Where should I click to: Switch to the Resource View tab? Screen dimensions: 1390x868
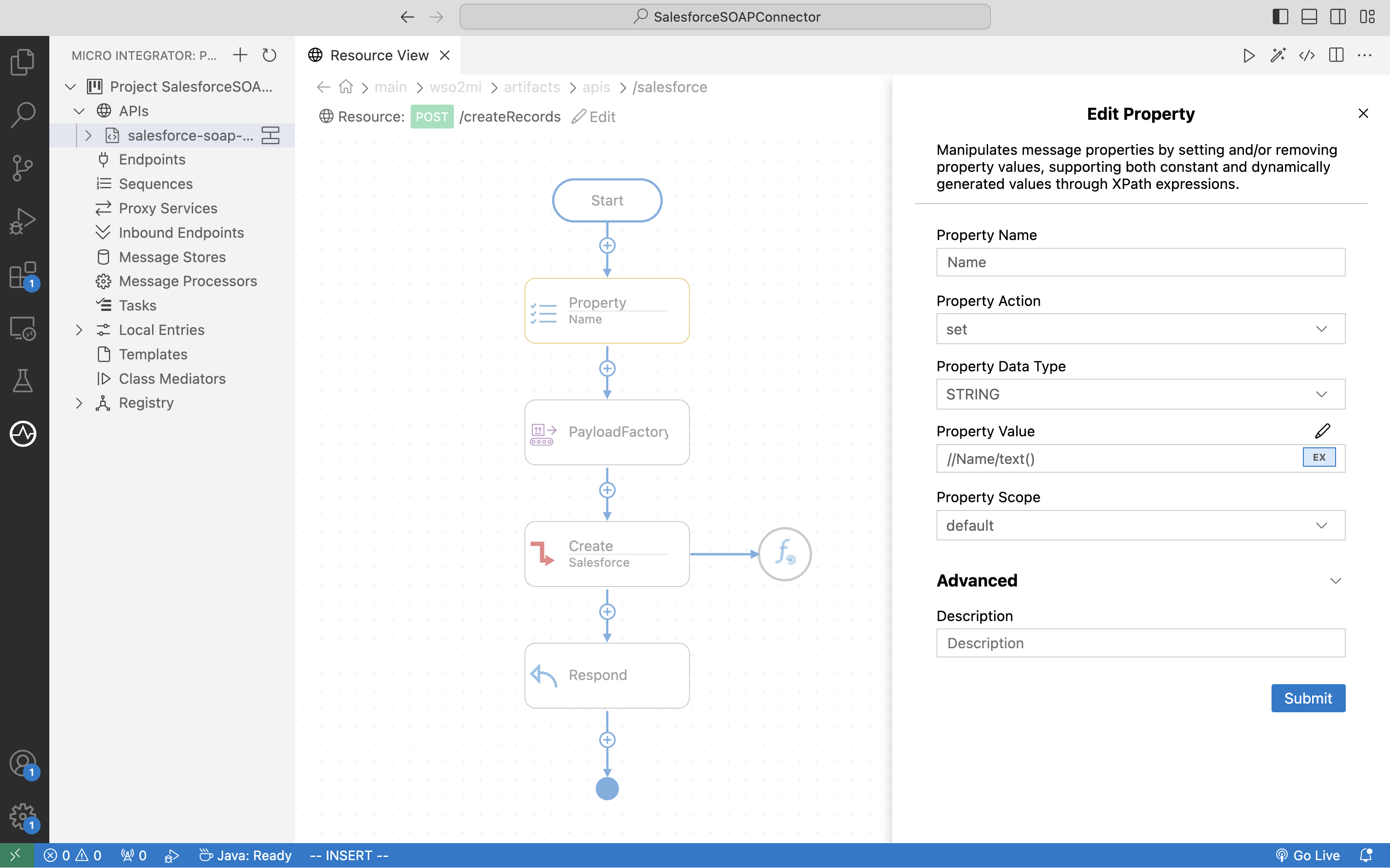[379, 55]
